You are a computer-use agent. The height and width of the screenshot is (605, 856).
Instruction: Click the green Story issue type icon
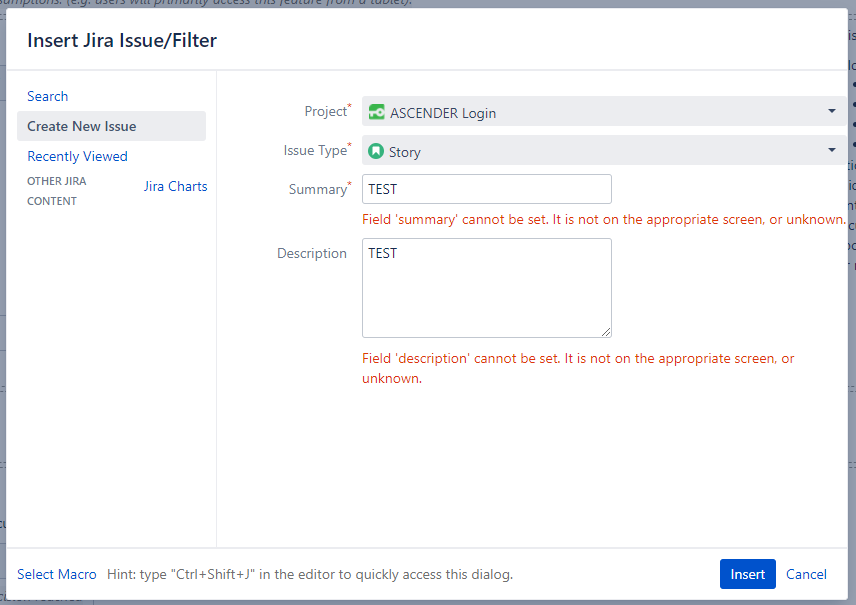click(x=376, y=151)
